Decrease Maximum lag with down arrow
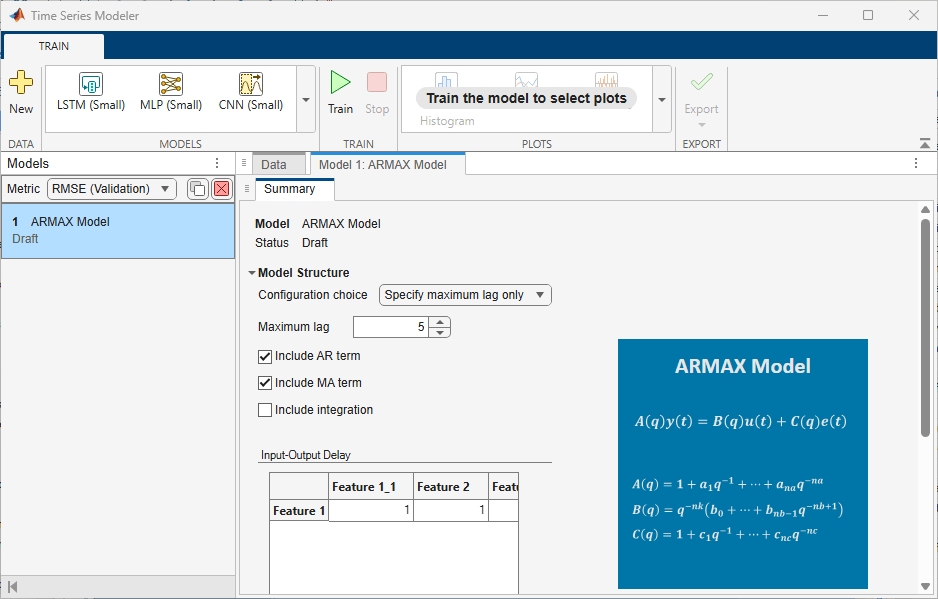Viewport: 938px width, 599px height. (x=440, y=332)
